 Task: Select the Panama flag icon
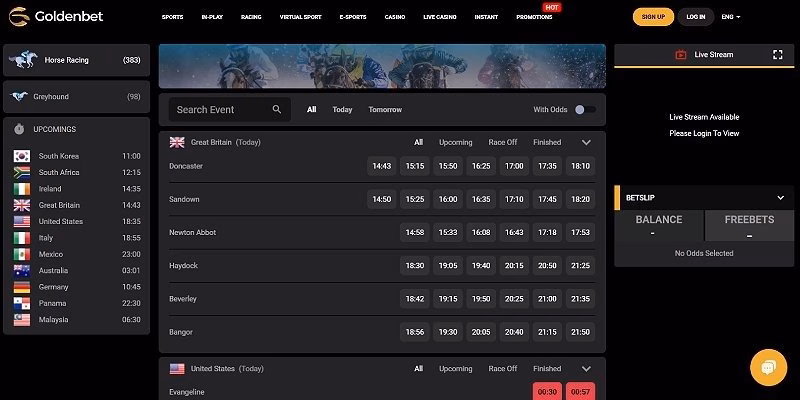pos(22,303)
